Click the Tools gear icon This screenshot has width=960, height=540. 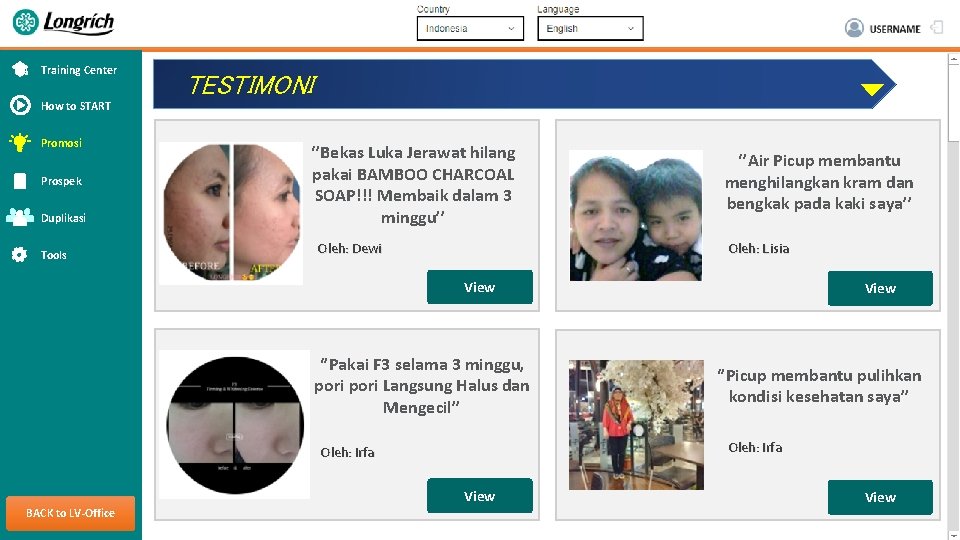tap(20, 254)
